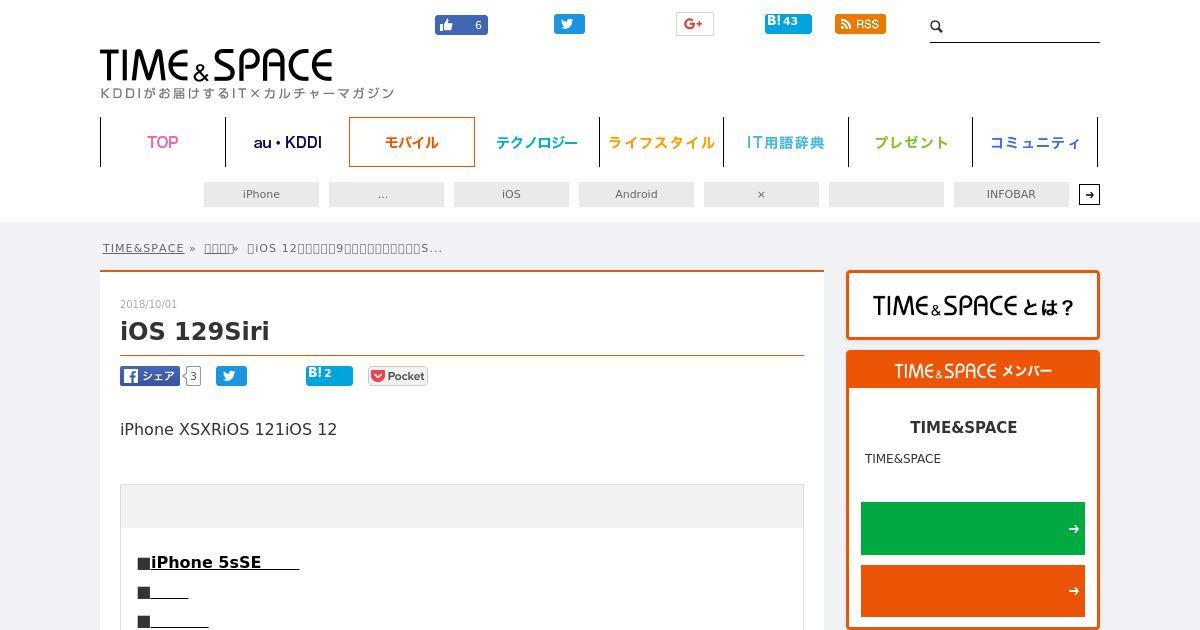Save article with the Pocket button
Viewport: 1200px width, 630px height.
398,376
